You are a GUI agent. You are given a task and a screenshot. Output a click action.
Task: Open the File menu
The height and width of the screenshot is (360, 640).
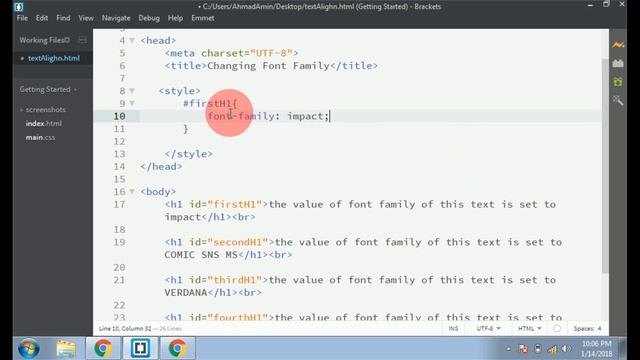(x=22, y=18)
